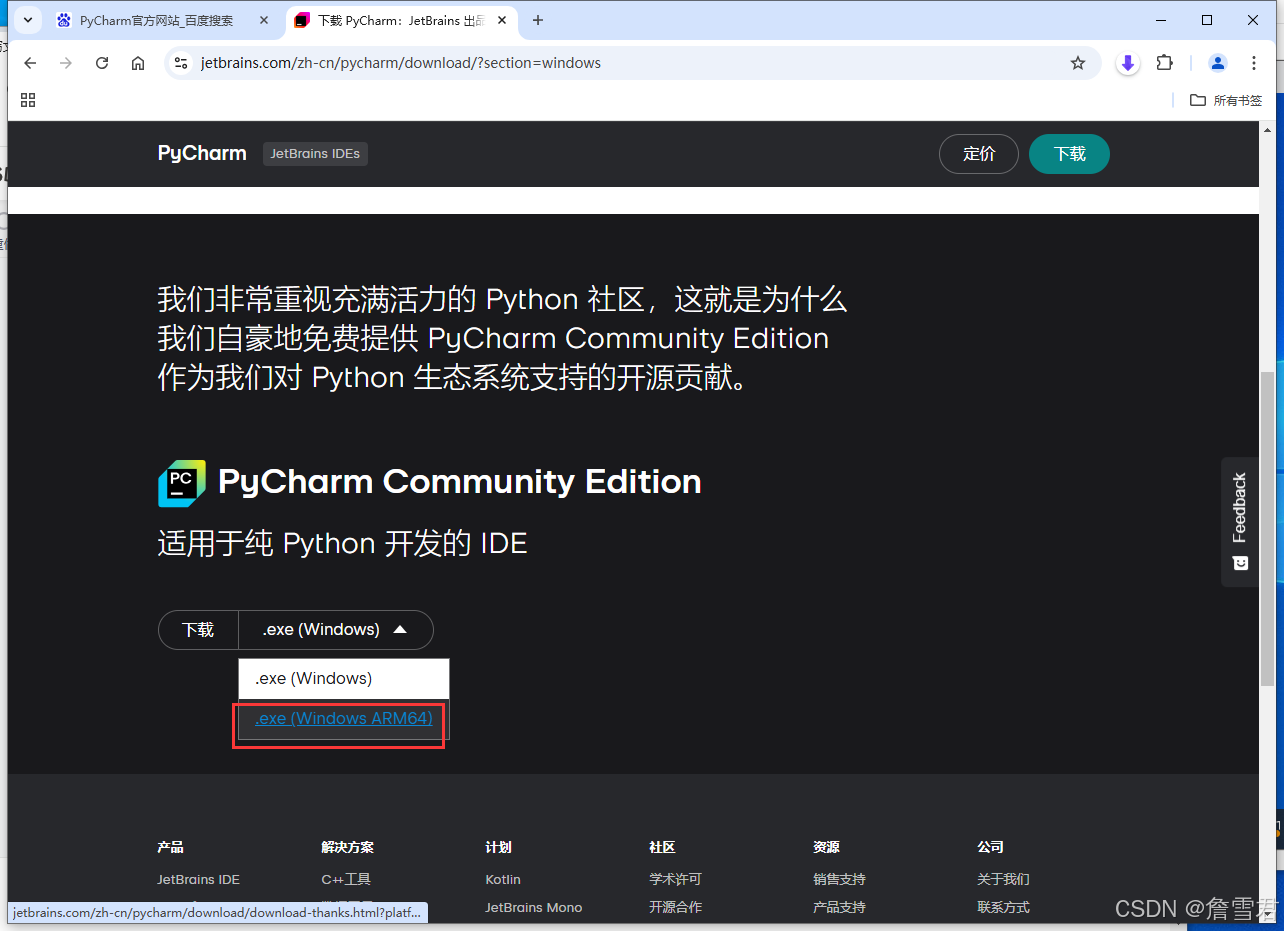Click the 适用于纯 Python 开发的 IDE subtitle
Screen dimensions: 1284x931
342,543
